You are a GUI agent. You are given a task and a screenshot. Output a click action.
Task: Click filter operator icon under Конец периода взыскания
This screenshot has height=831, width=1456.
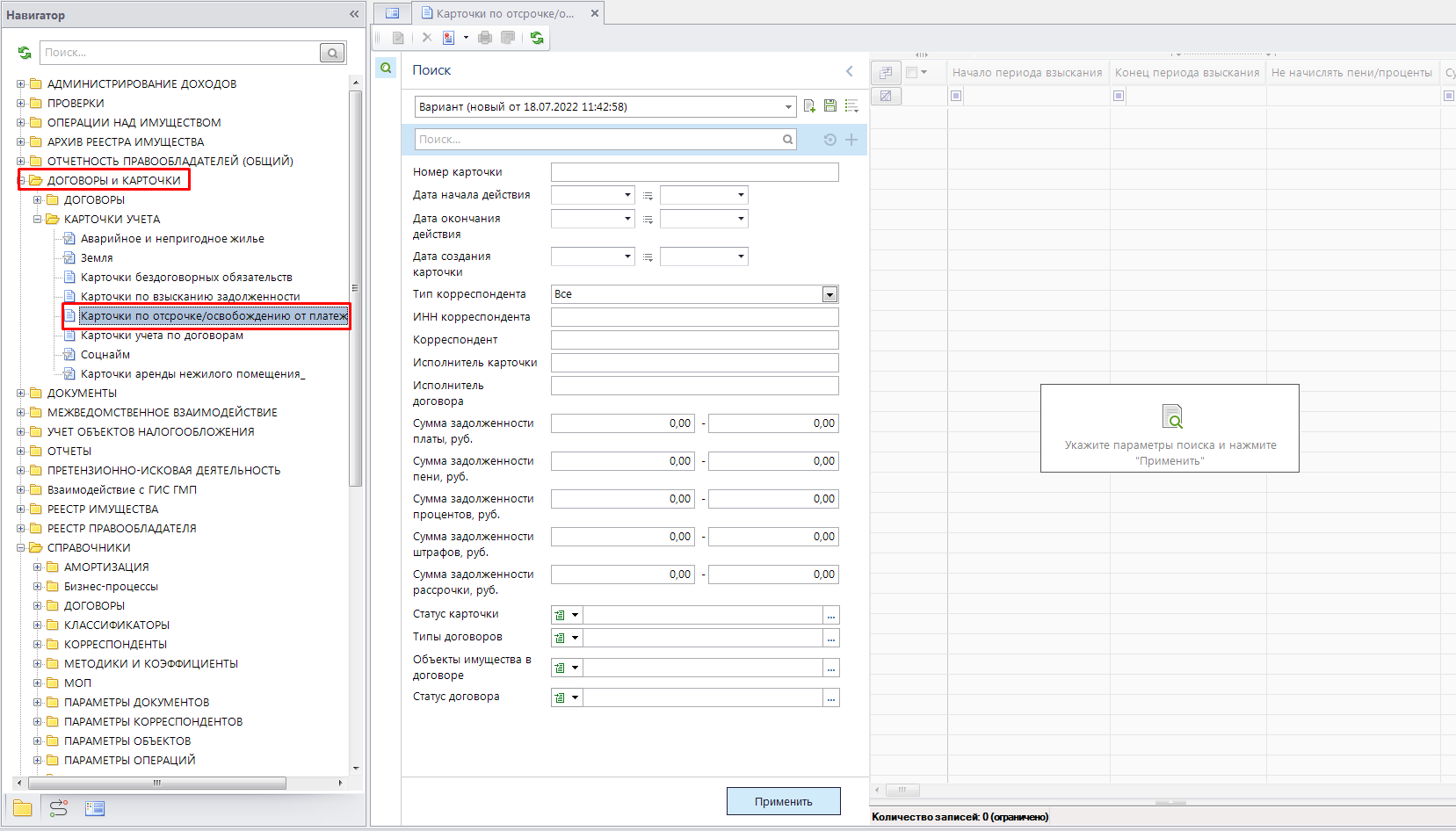tap(1119, 96)
